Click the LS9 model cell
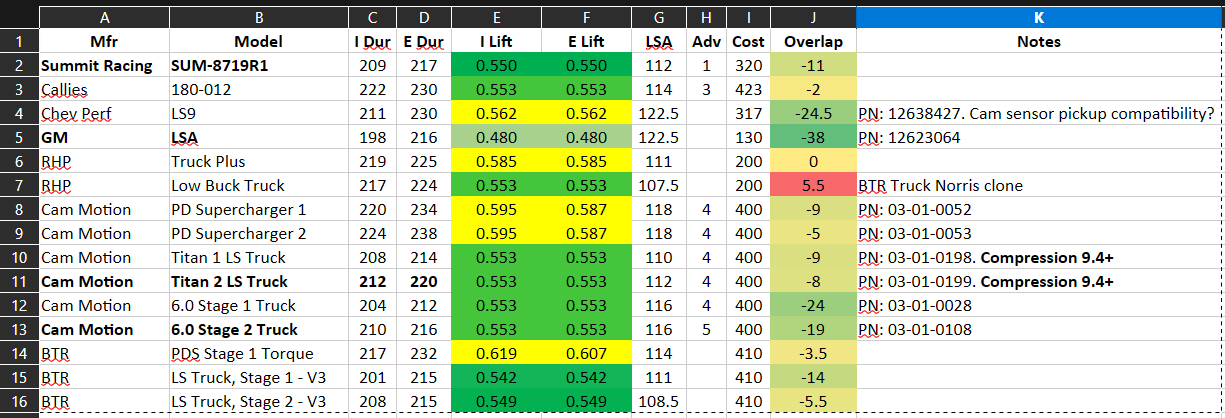 258,114
